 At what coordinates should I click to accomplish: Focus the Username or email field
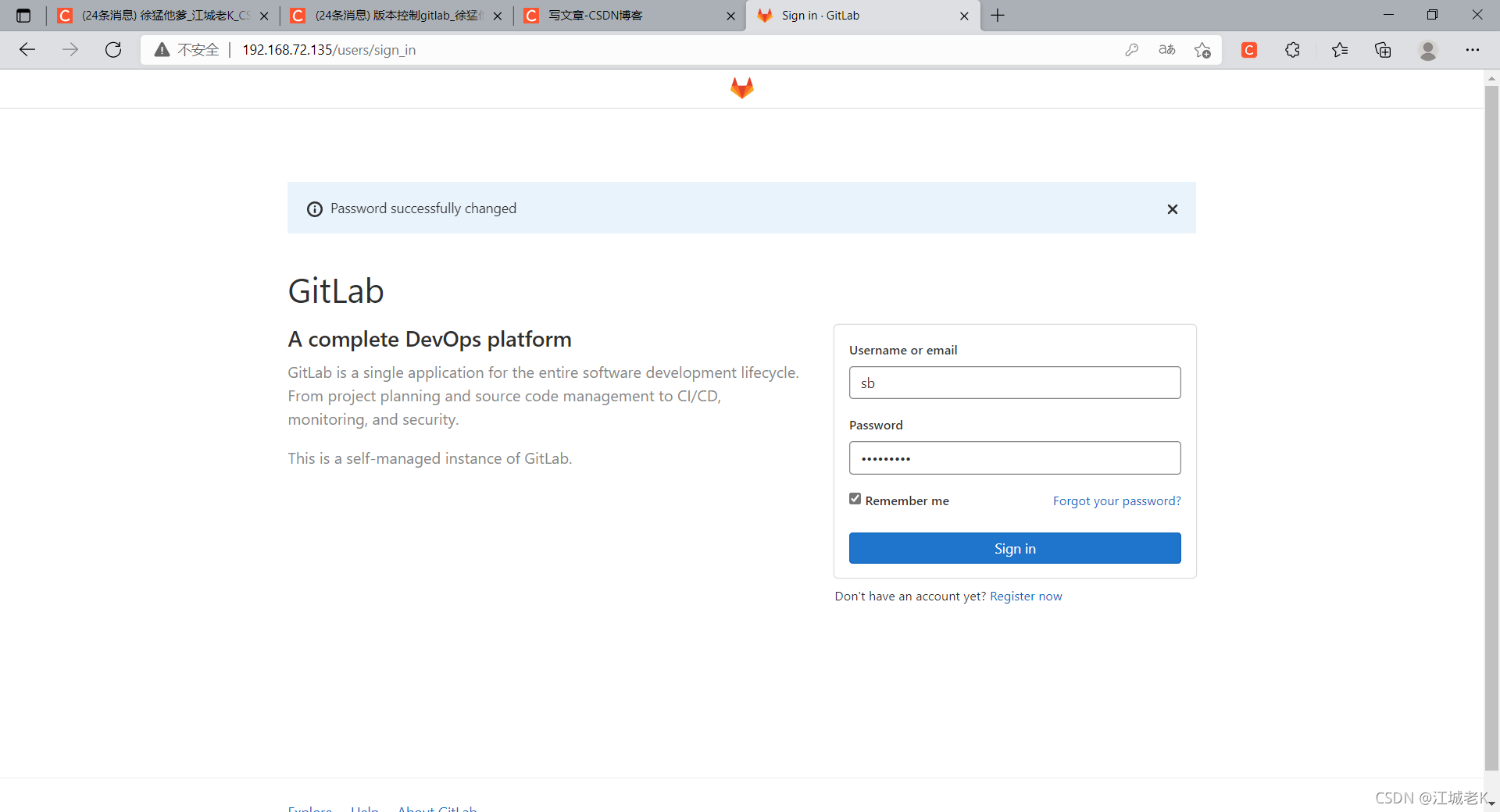coord(1015,383)
